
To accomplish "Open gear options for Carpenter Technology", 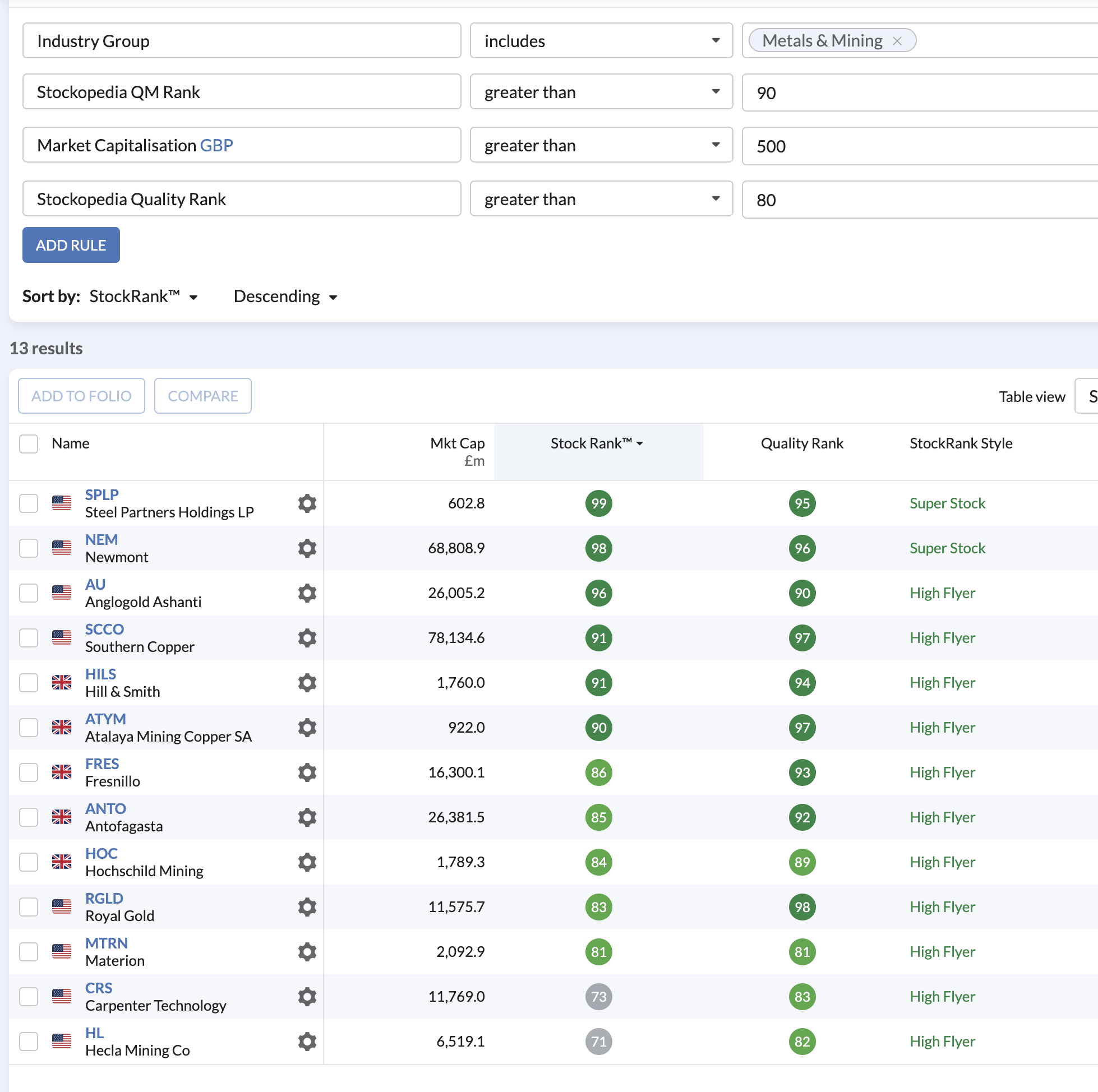I will click(307, 997).
